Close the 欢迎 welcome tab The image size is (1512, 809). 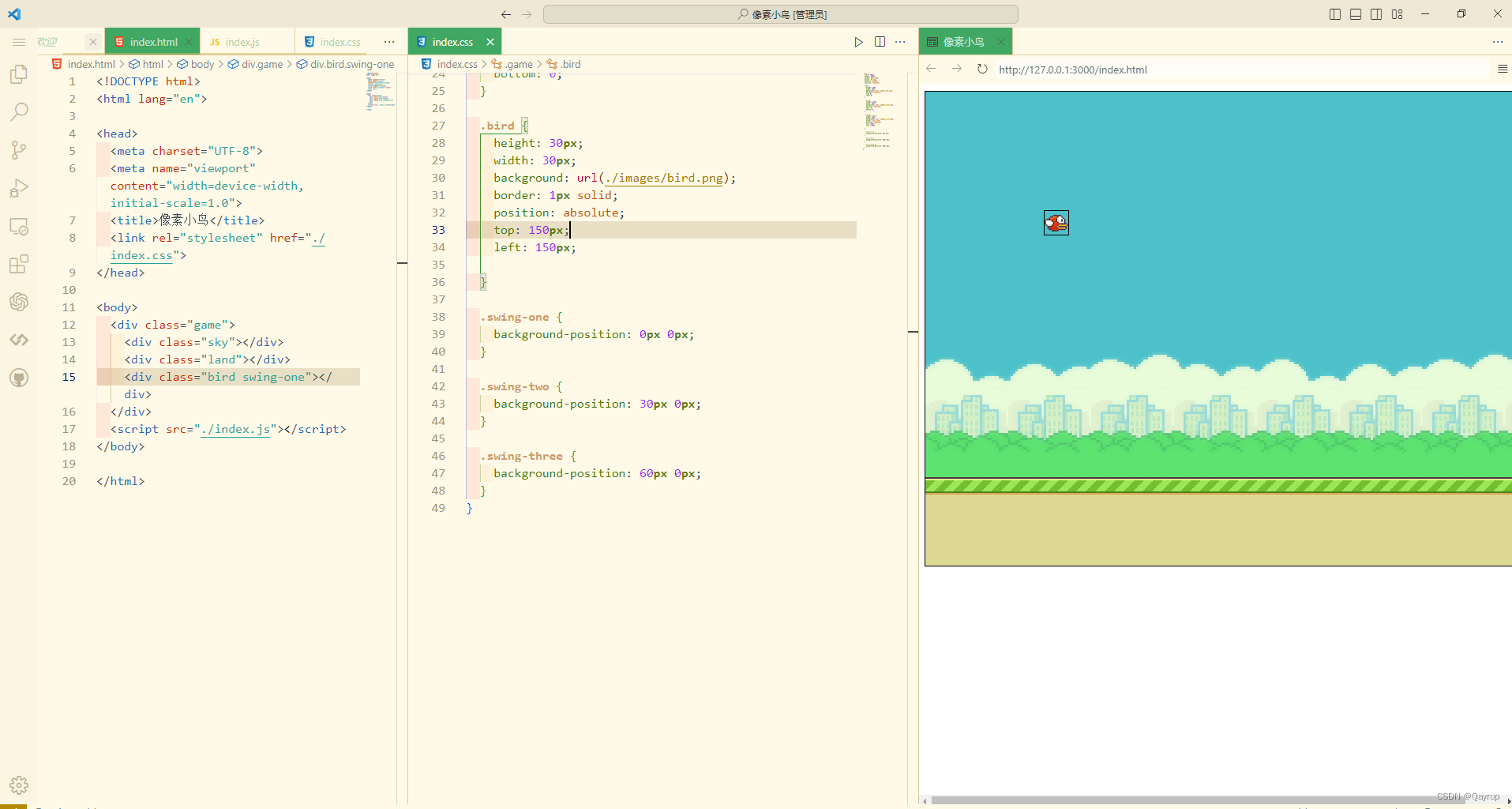click(93, 42)
